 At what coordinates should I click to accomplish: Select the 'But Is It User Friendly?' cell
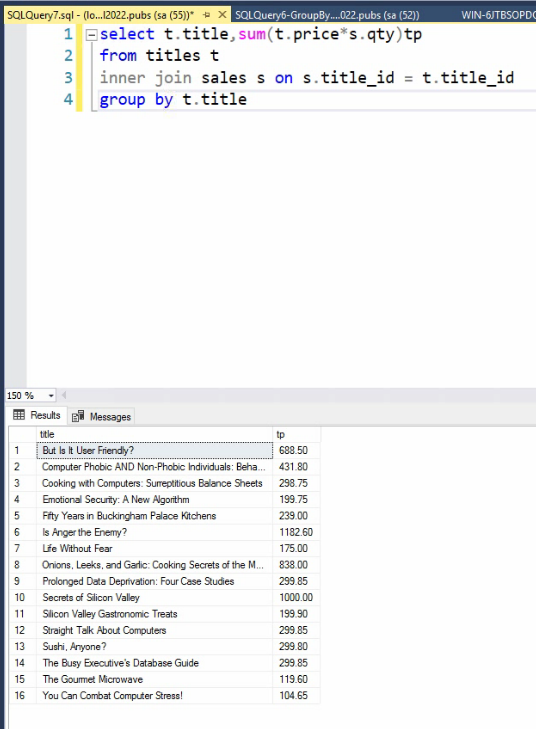click(x=155, y=450)
